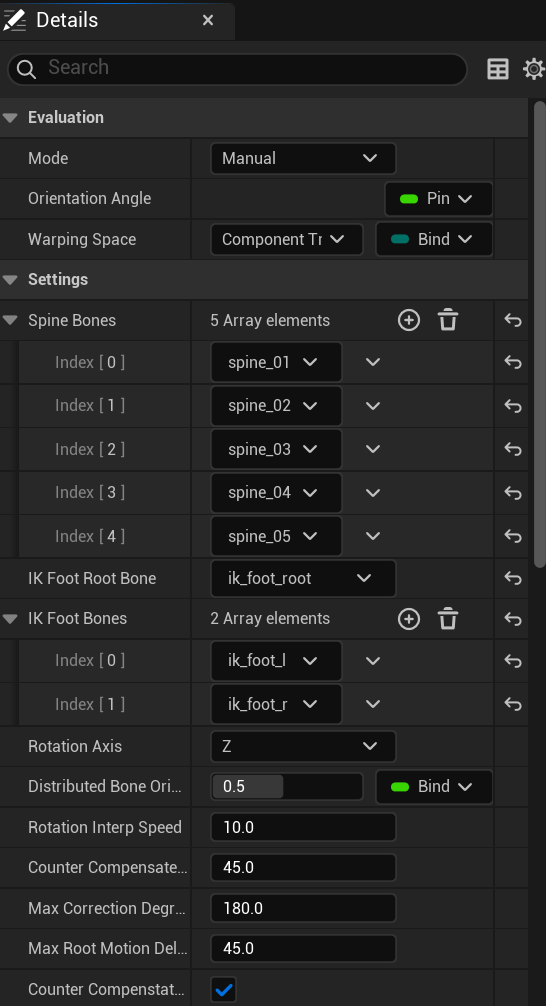
Task: Open the Warping Space Bind dropdown
Action: coord(434,239)
